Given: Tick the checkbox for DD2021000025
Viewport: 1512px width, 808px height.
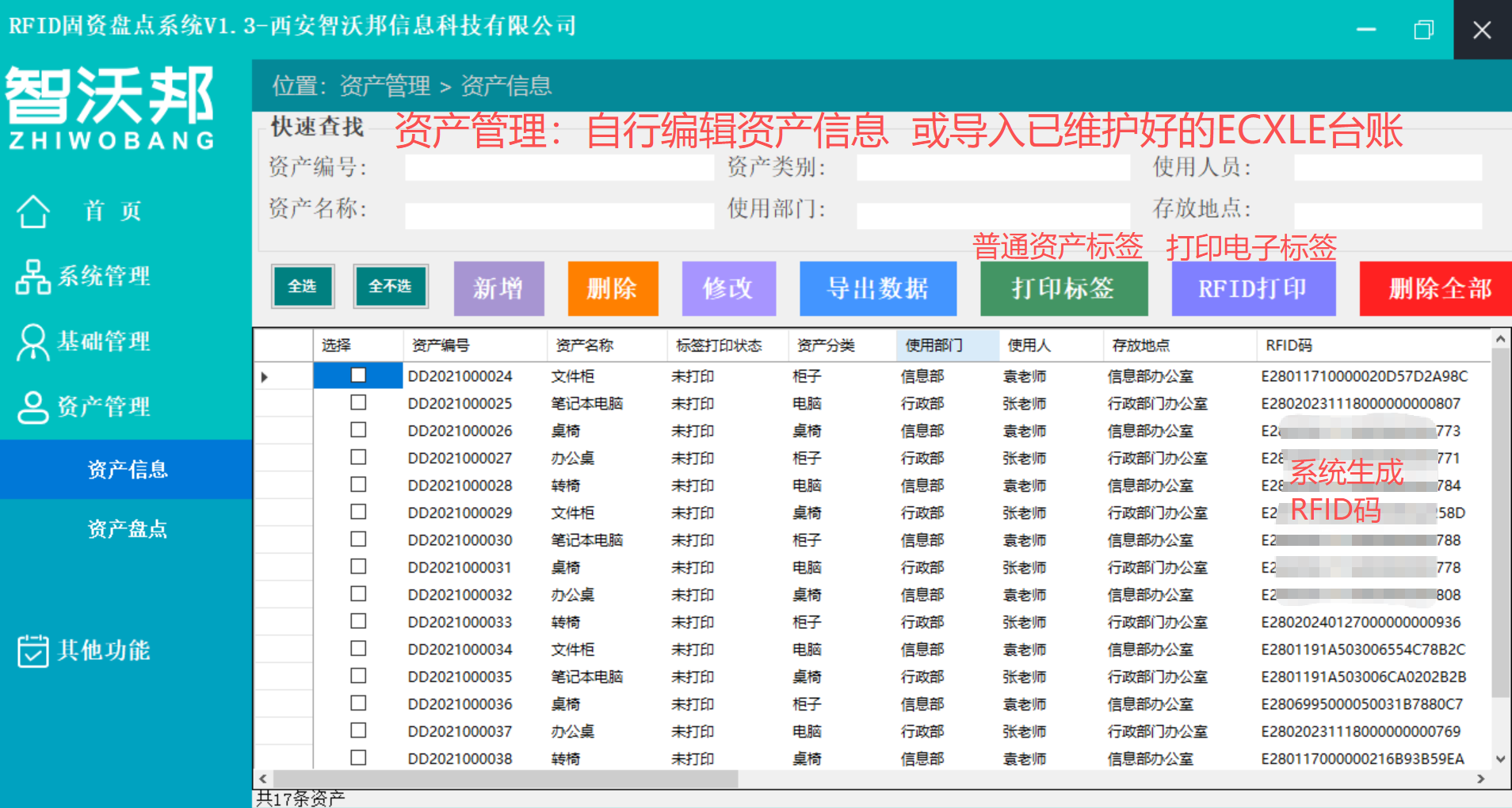Looking at the screenshot, I should (358, 402).
